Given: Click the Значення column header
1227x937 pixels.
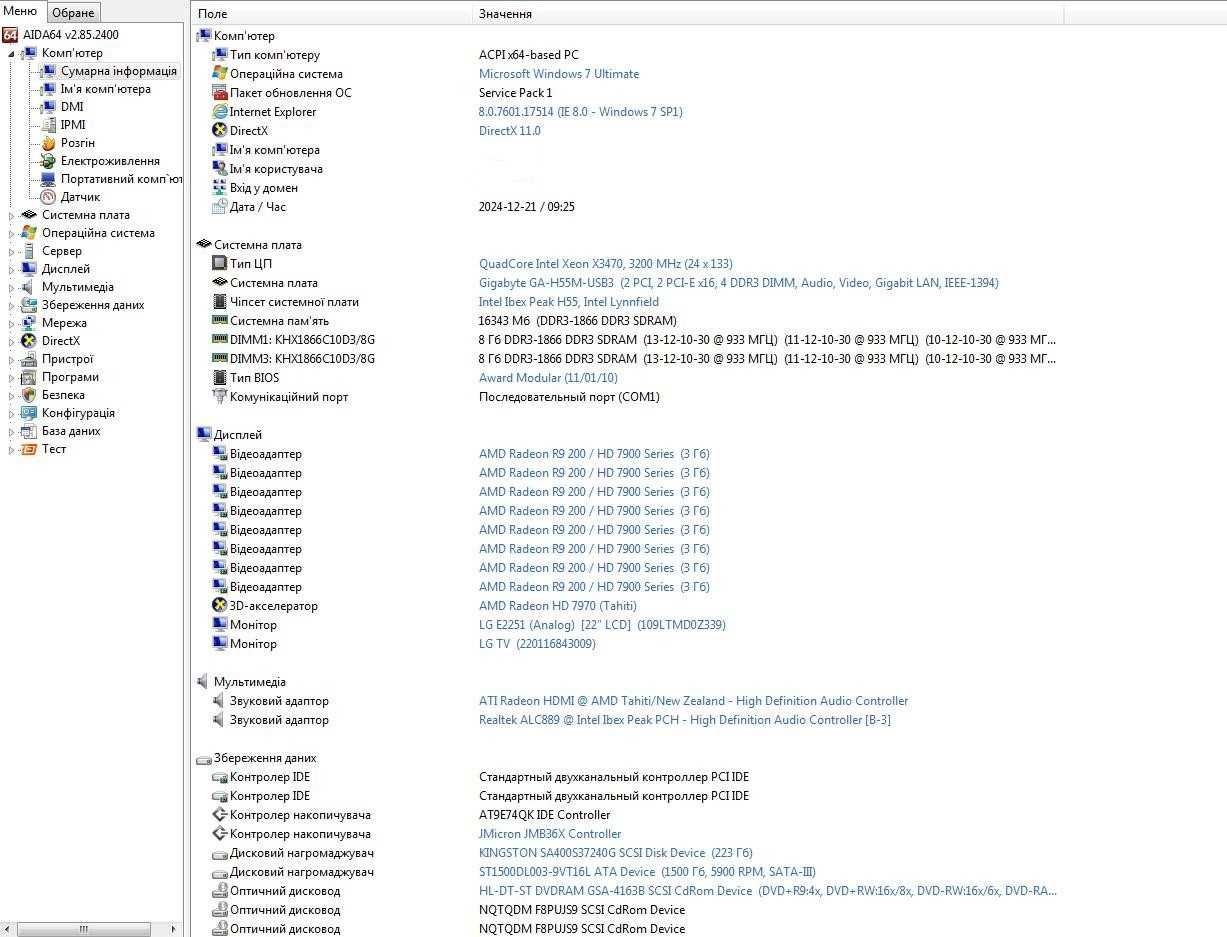Looking at the screenshot, I should pyautogui.click(x=768, y=14).
